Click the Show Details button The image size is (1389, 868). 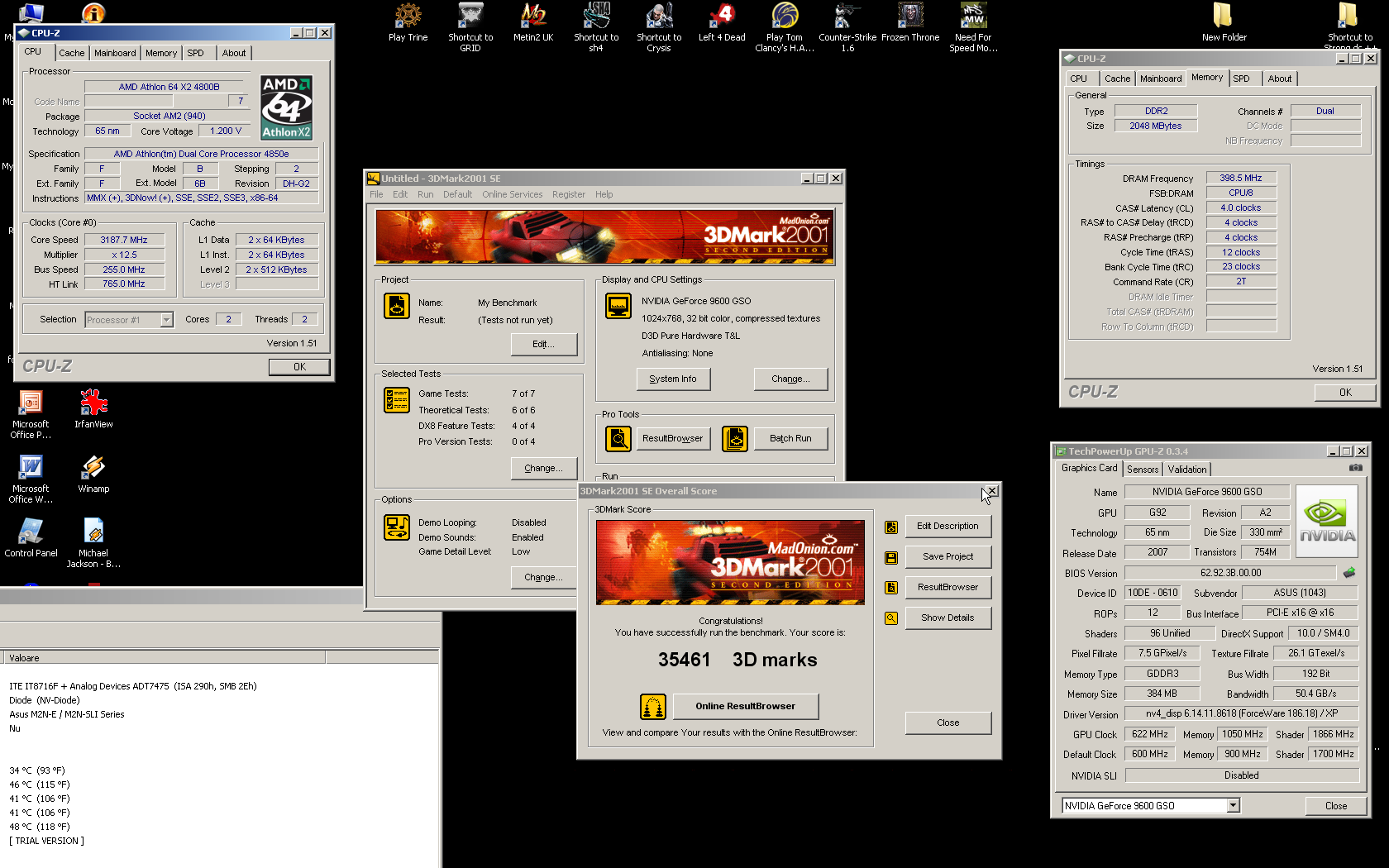point(947,618)
